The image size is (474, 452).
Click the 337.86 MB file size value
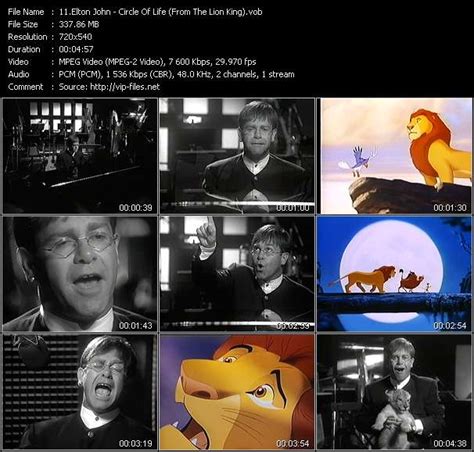(79, 24)
